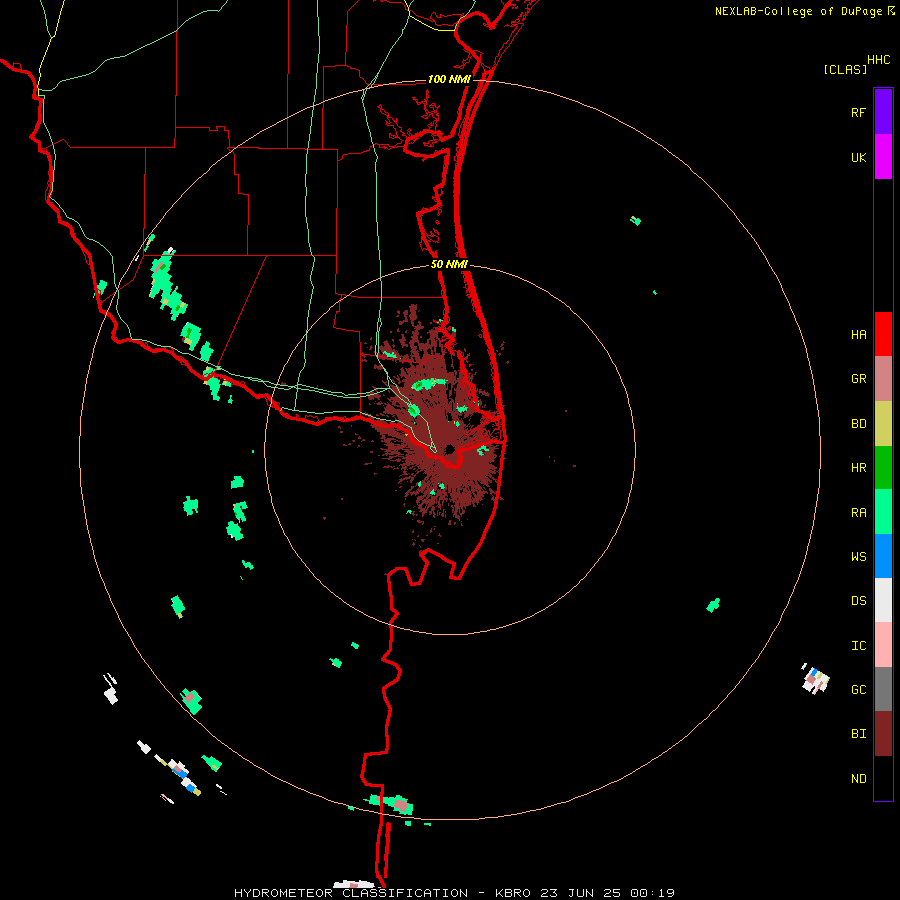Click the GC gray legend swatch
Screen dimensions: 900x900
883,689
